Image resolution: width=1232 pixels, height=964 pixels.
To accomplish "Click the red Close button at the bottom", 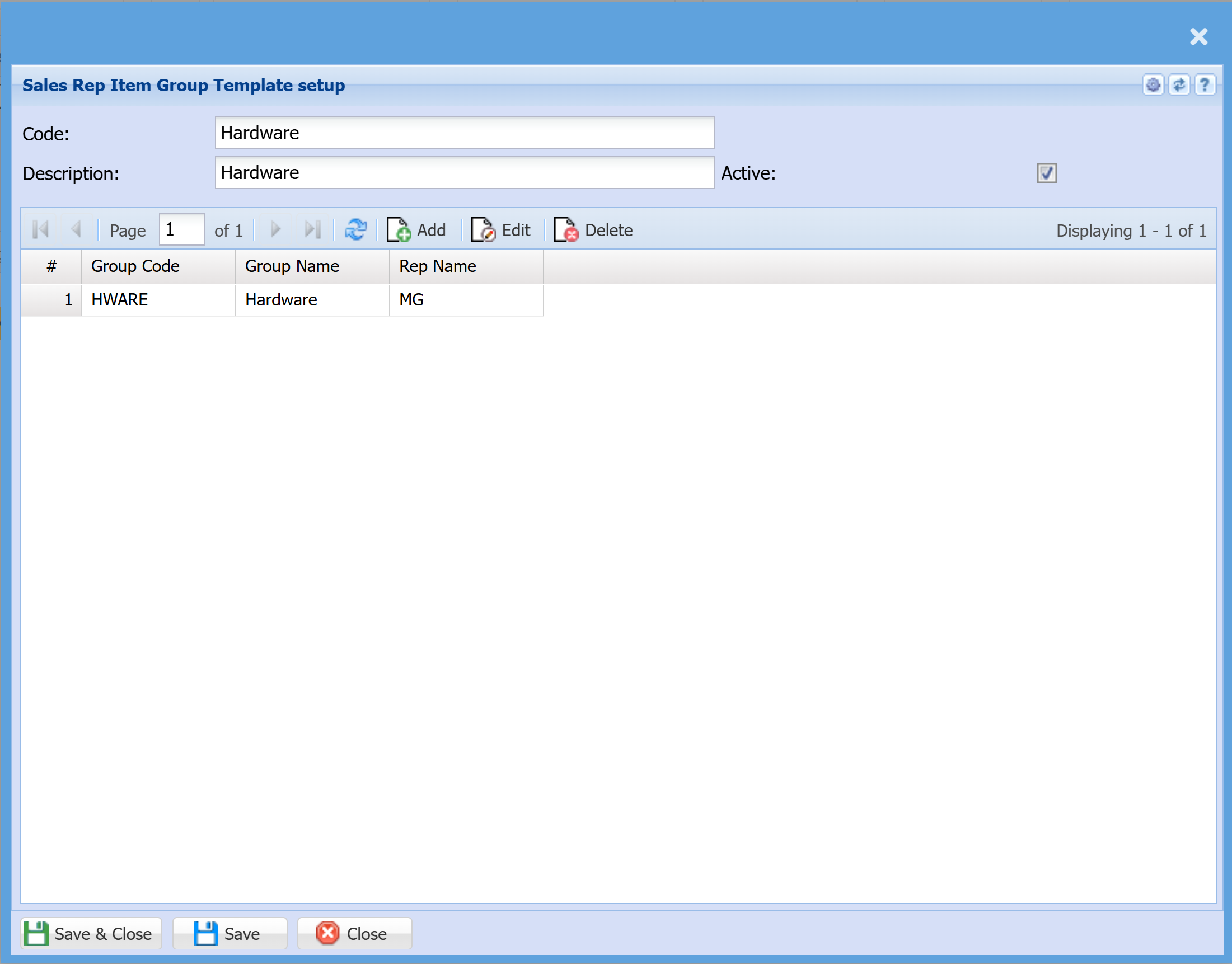I will [x=354, y=934].
